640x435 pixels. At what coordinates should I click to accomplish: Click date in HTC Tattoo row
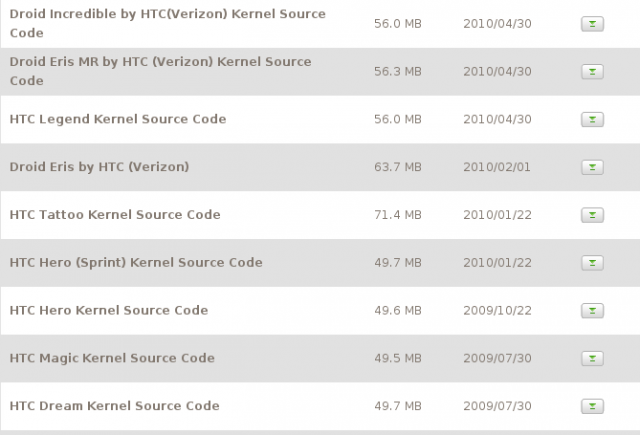(497, 215)
